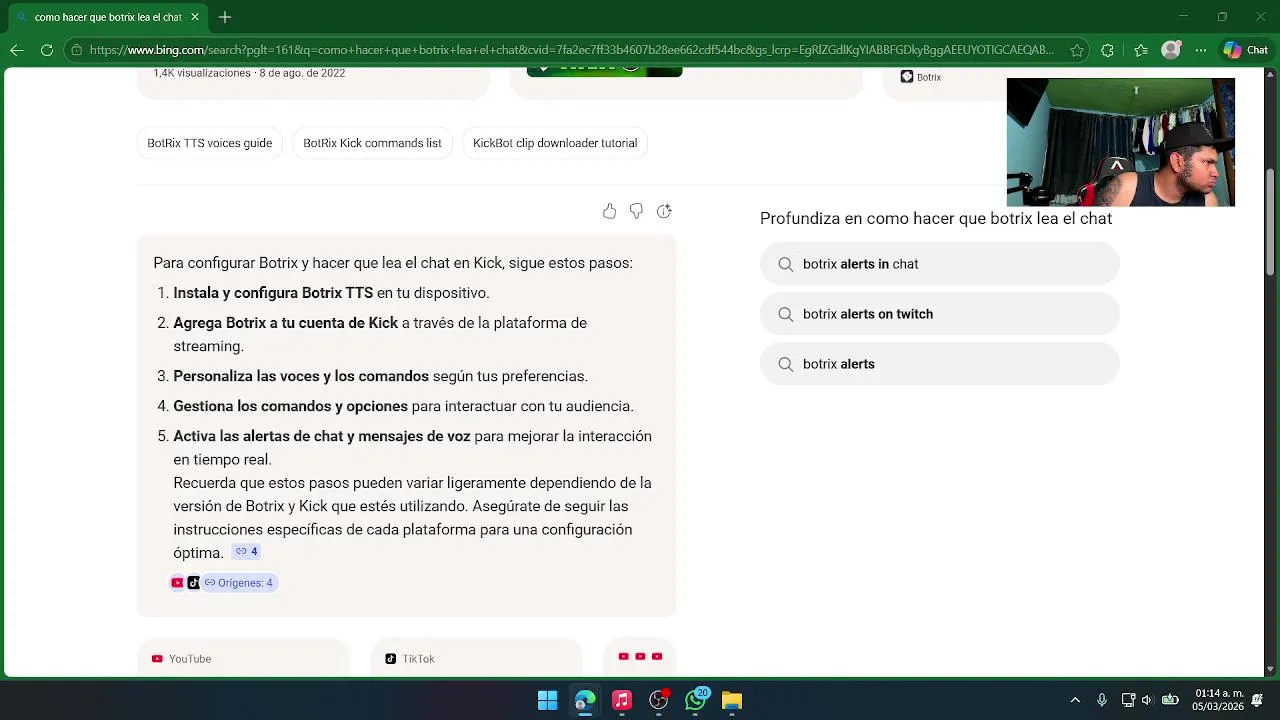This screenshot has height=720, width=1280.
Task: Open File Explorer from the taskbar
Action: 732,700
